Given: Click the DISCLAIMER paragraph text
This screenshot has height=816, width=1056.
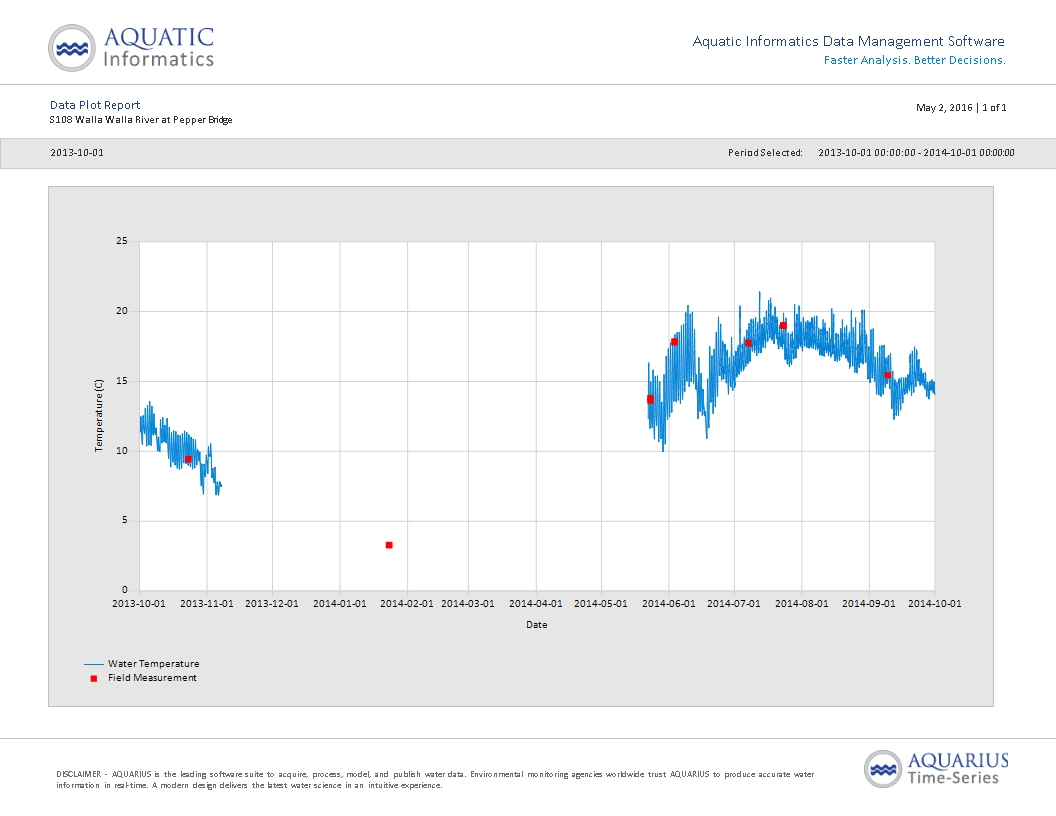Looking at the screenshot, I should (435, 780).
